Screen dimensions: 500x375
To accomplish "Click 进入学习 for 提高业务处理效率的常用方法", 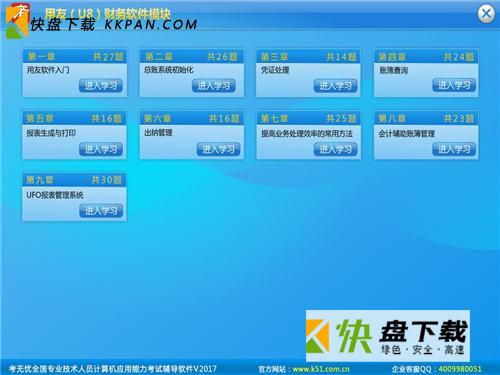I will pyautogui.click(x=335, y=149).
